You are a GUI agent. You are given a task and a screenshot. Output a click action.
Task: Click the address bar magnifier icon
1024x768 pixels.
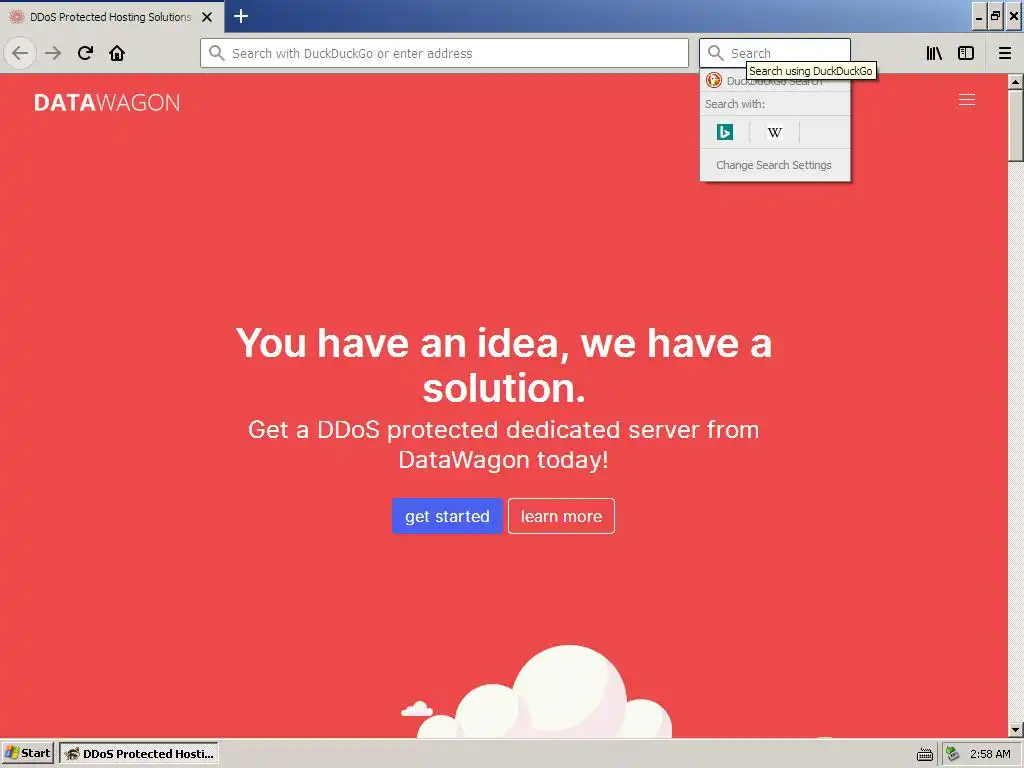coord(217,53)
